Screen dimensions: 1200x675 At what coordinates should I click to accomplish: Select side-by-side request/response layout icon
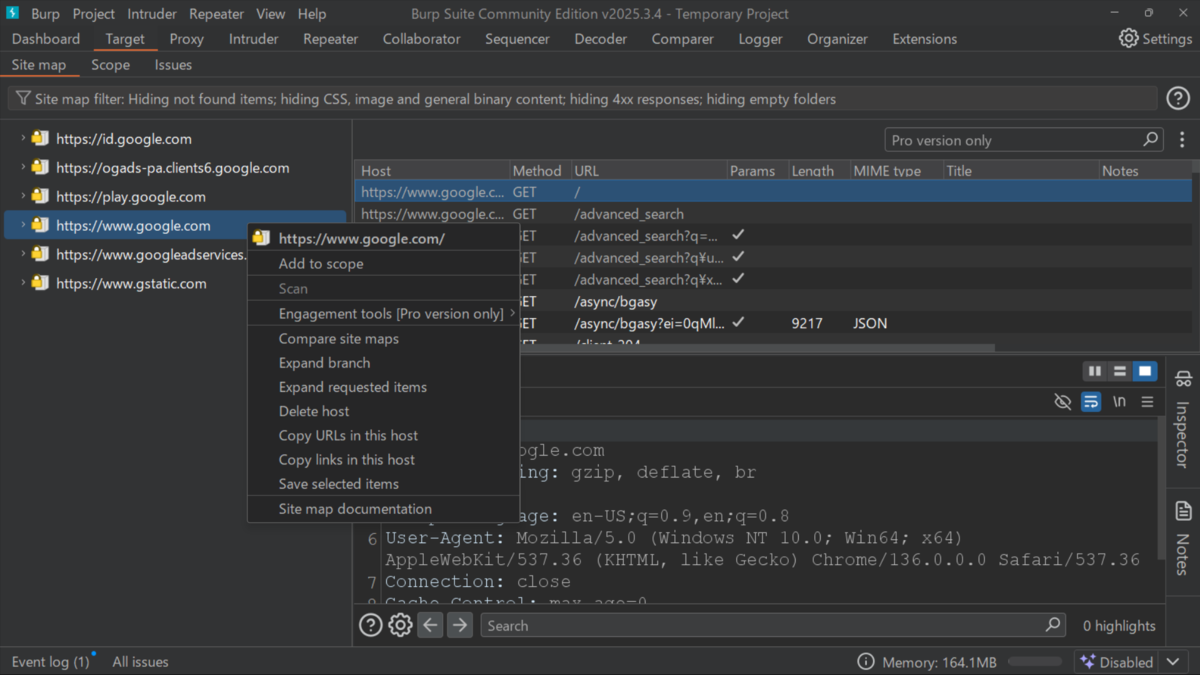(x=1095, y=371)
